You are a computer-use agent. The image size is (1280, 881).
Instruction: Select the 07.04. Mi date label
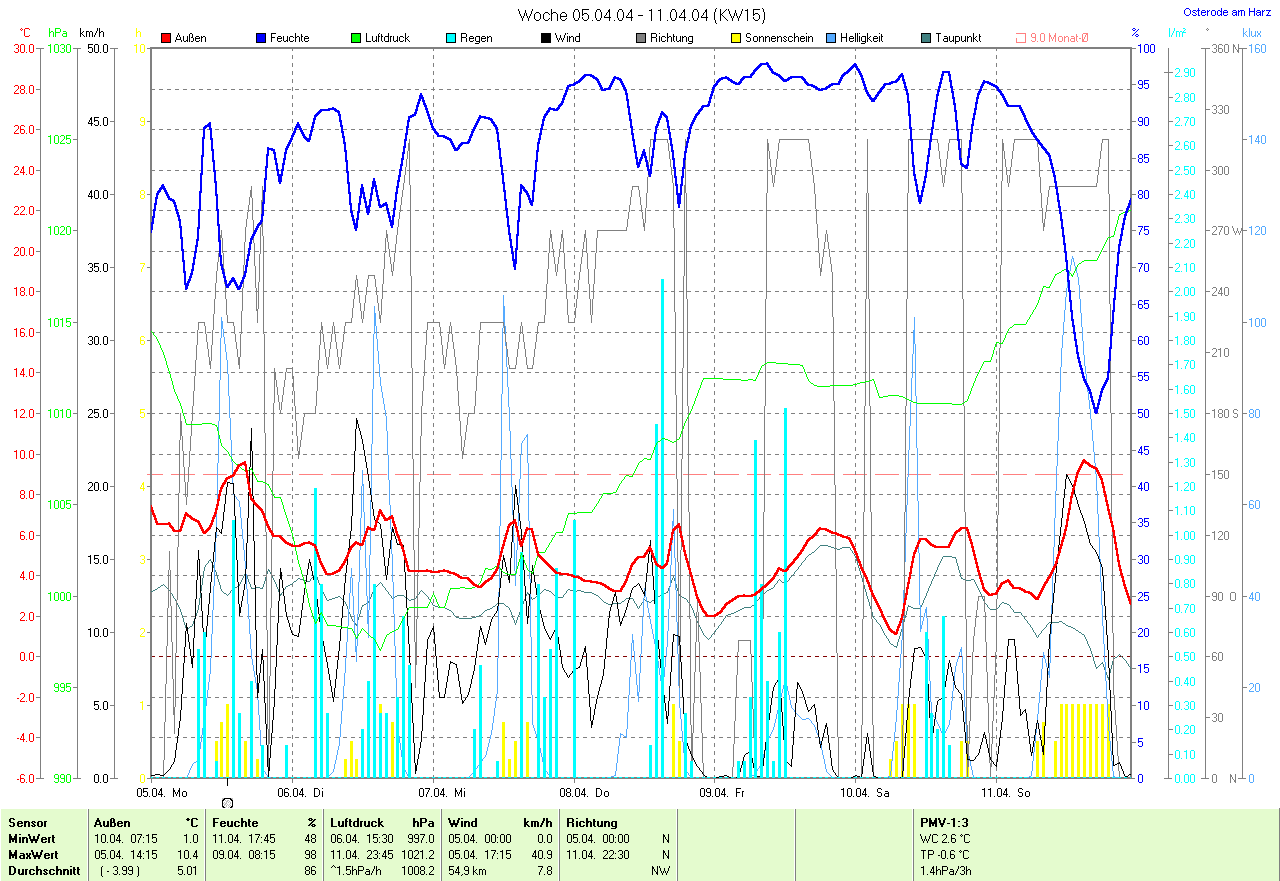point(446,793)
